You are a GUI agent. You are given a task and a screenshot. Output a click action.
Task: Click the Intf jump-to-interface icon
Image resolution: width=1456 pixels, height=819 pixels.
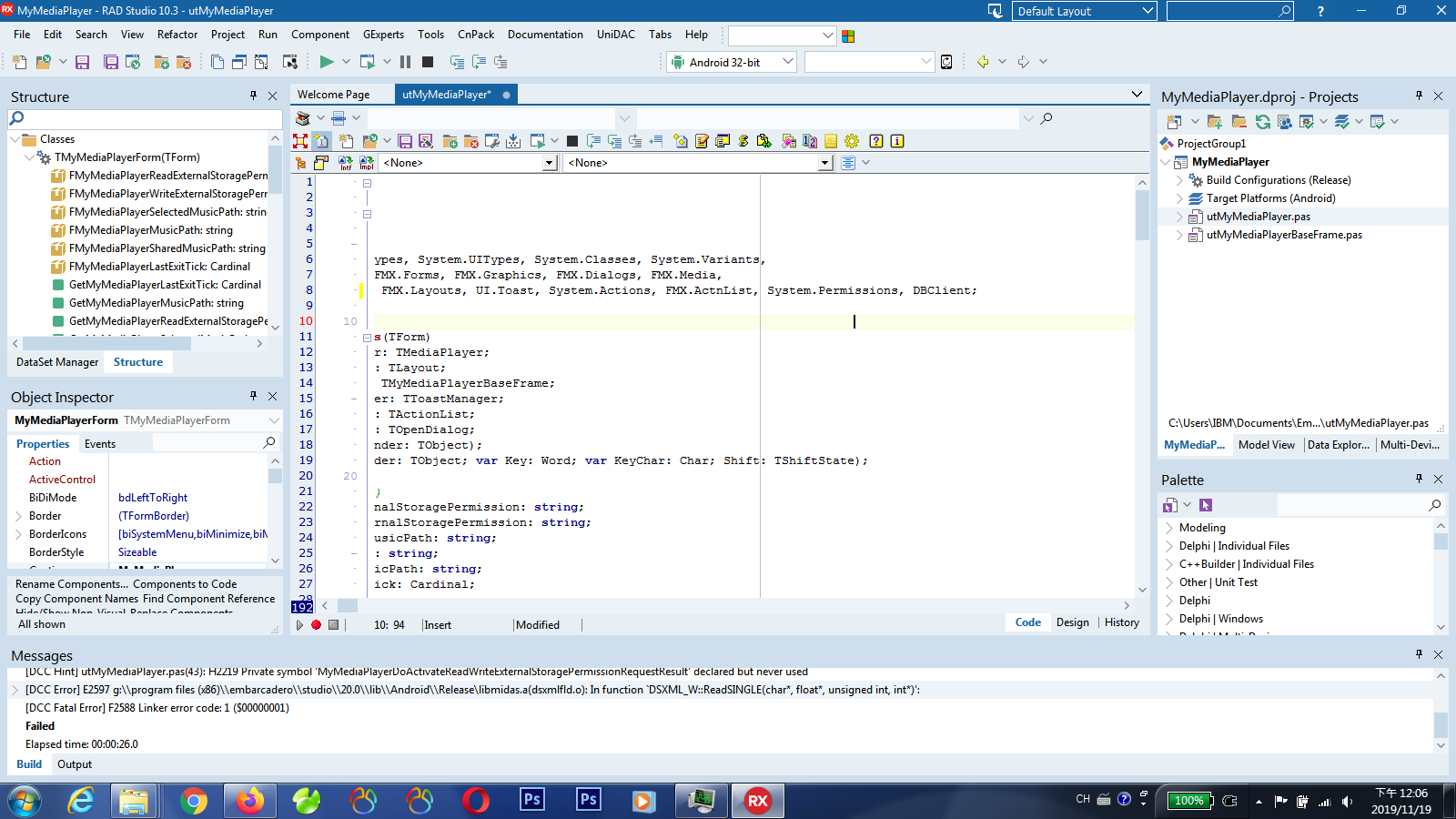[x=346, y=163]
